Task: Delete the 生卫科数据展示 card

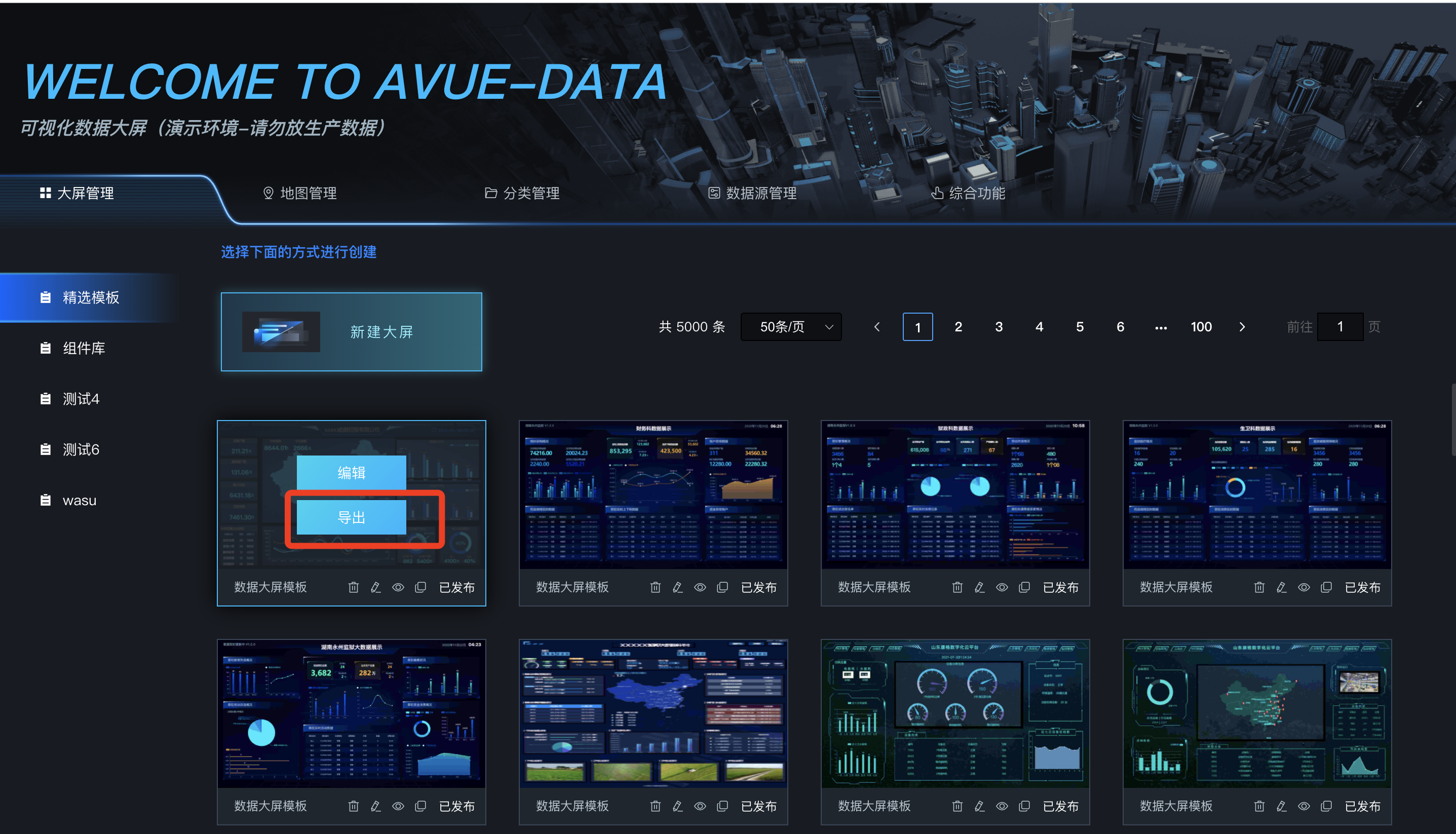Action: (x=1259, y=587)
